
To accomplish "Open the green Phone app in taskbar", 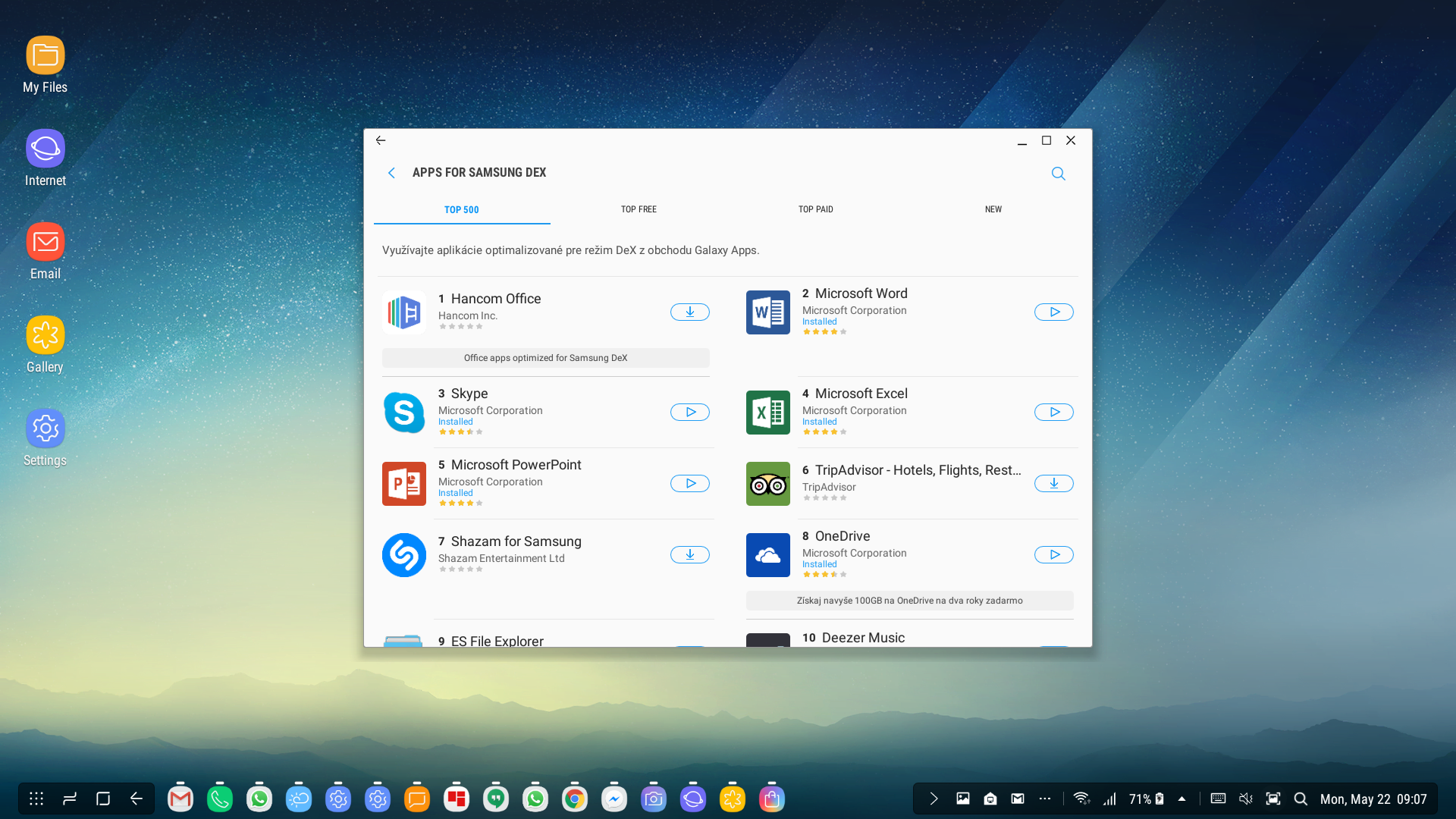I will [220, 799].
